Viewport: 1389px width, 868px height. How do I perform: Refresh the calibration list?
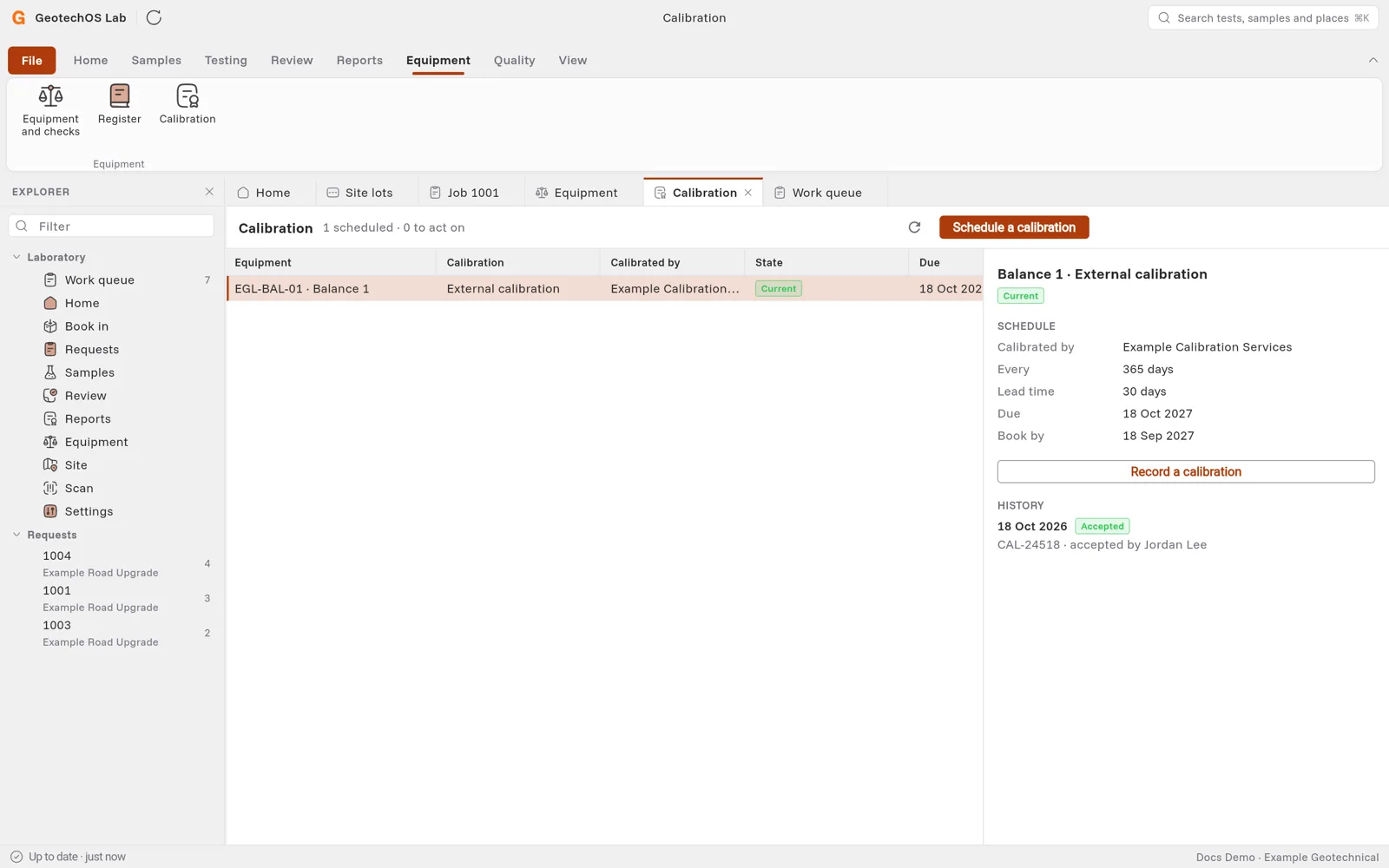(x=914, y=227)
